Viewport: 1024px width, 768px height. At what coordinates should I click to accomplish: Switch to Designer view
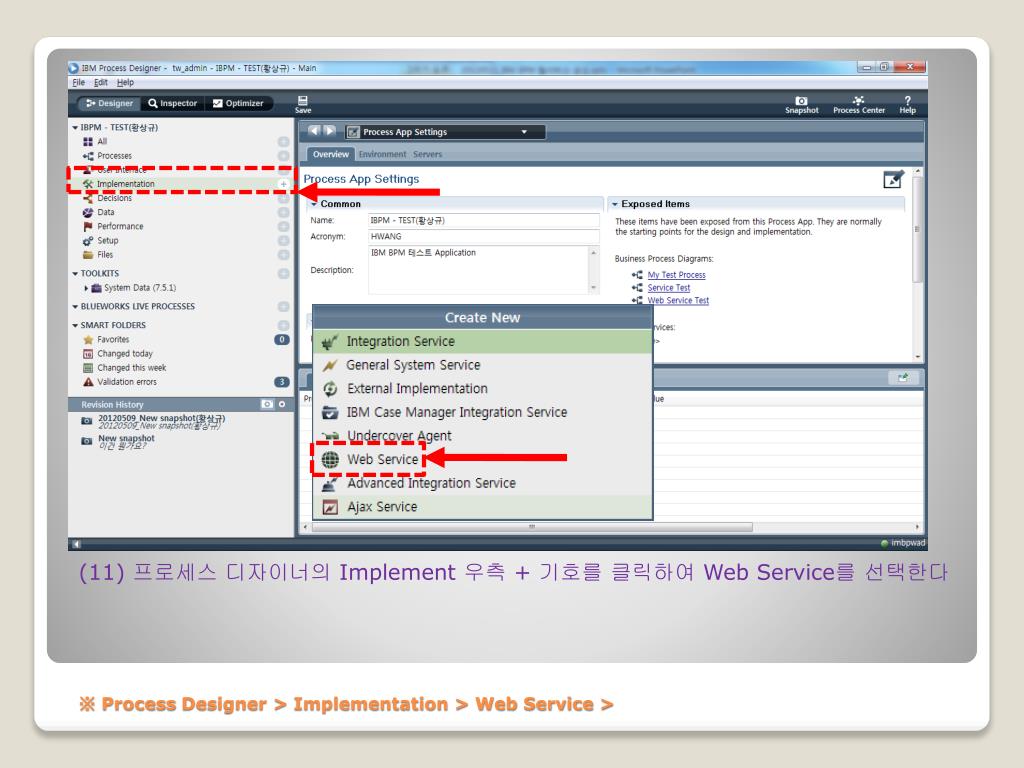109,103
